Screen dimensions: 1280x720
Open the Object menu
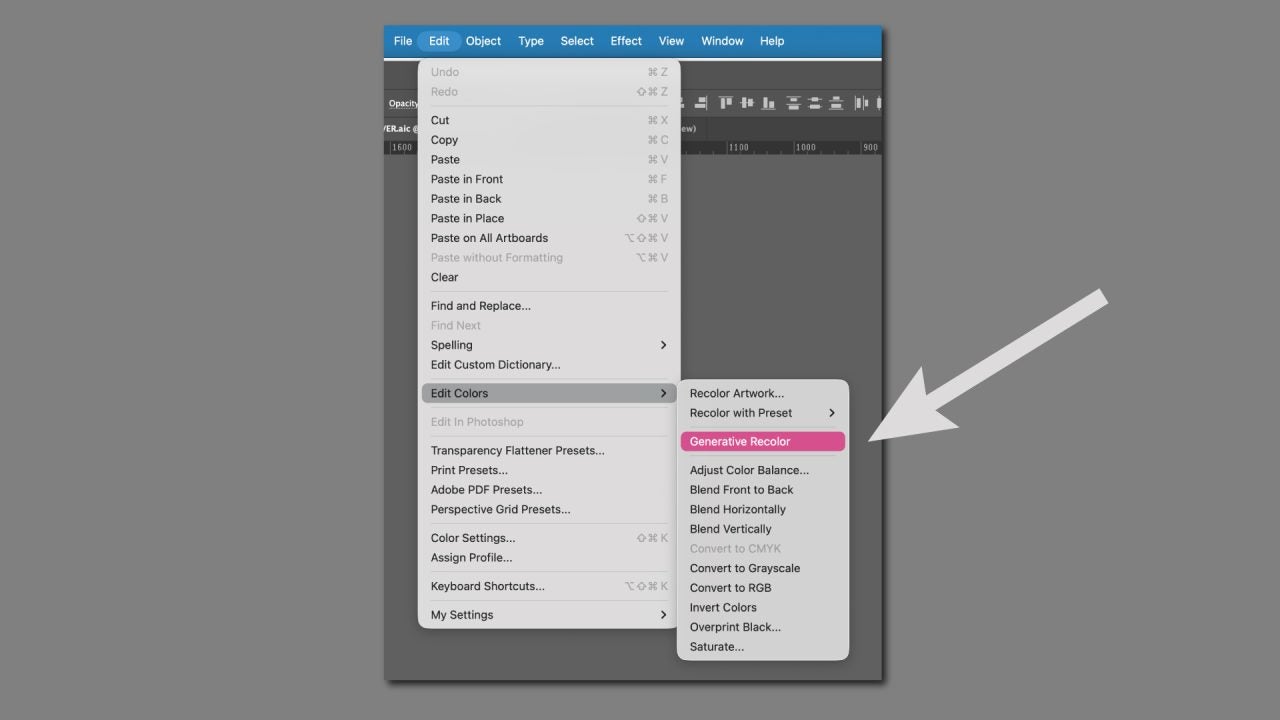[483, 41]
